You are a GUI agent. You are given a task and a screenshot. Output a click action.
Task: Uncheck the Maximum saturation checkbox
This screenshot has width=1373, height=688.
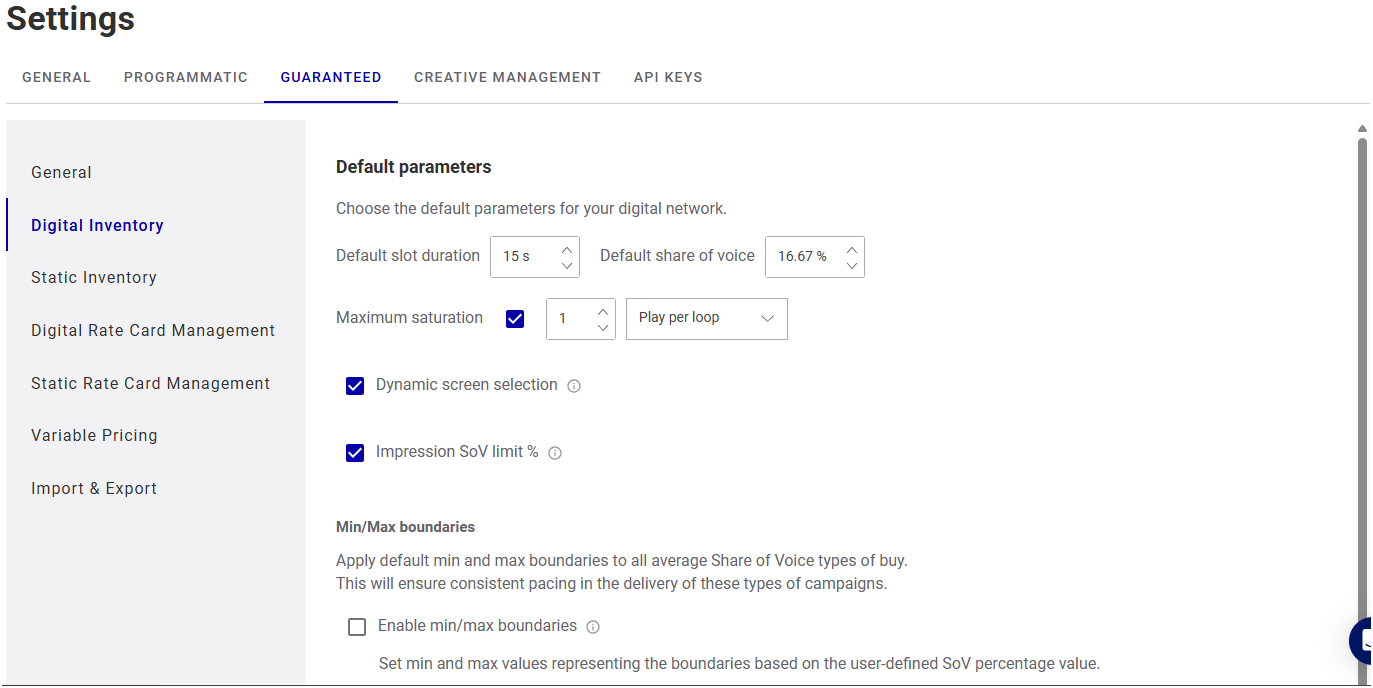[x=515, y=319]
